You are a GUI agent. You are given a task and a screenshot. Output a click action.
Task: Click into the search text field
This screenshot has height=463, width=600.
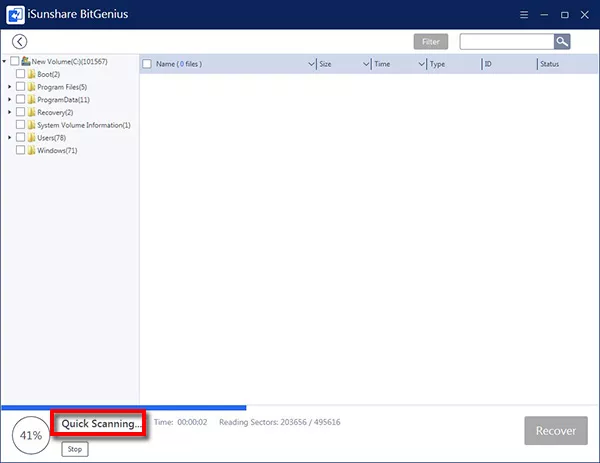click(x=507, y=41)
